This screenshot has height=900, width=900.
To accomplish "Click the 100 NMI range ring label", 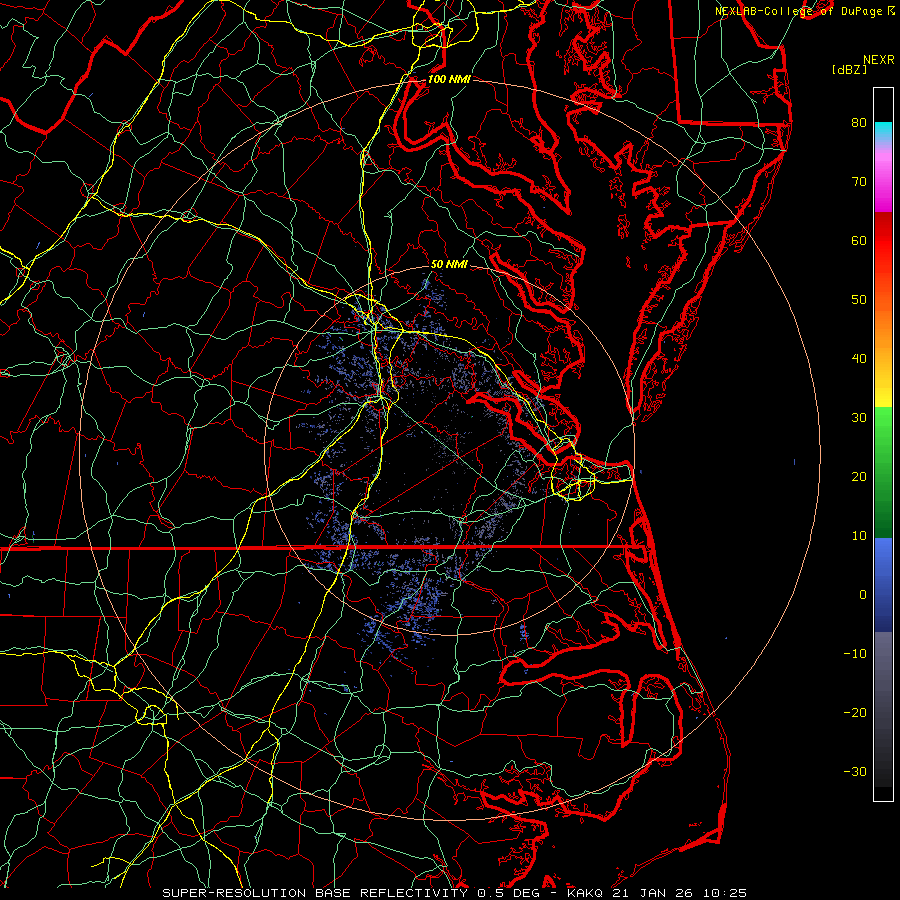I will (x=449, y=79).
